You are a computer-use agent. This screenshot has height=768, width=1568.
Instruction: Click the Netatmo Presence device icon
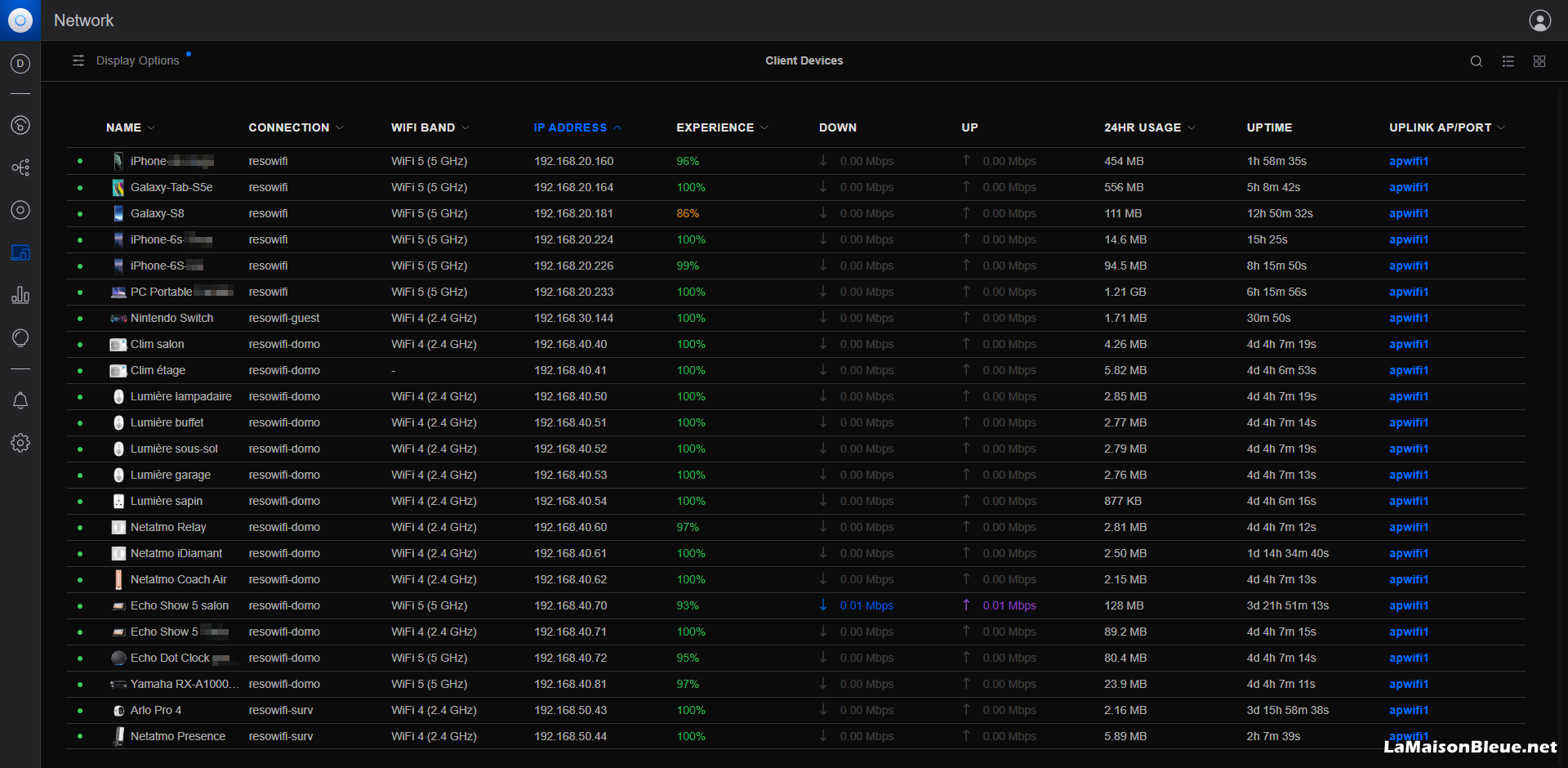click(118, 737)
